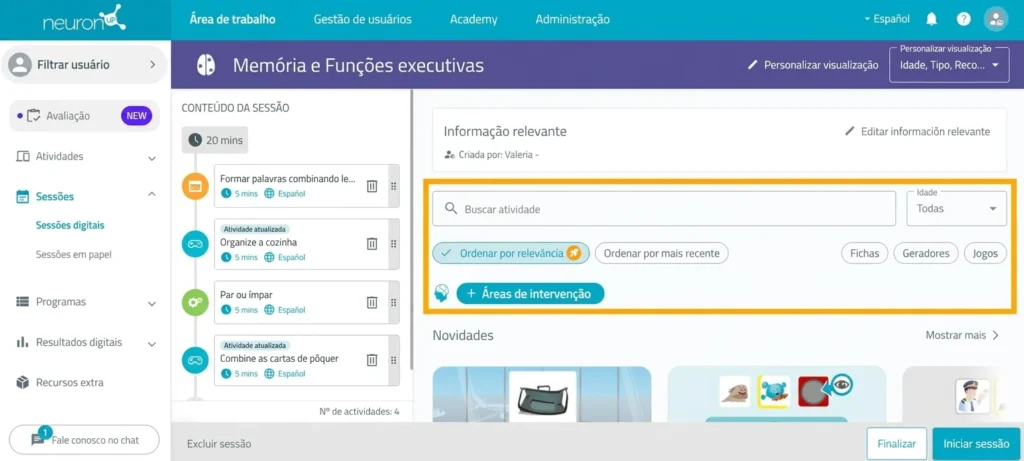The image size is (1024, 461).
Task: Delete Combine as cartas de pôquer activity
Action: [372, 360]
